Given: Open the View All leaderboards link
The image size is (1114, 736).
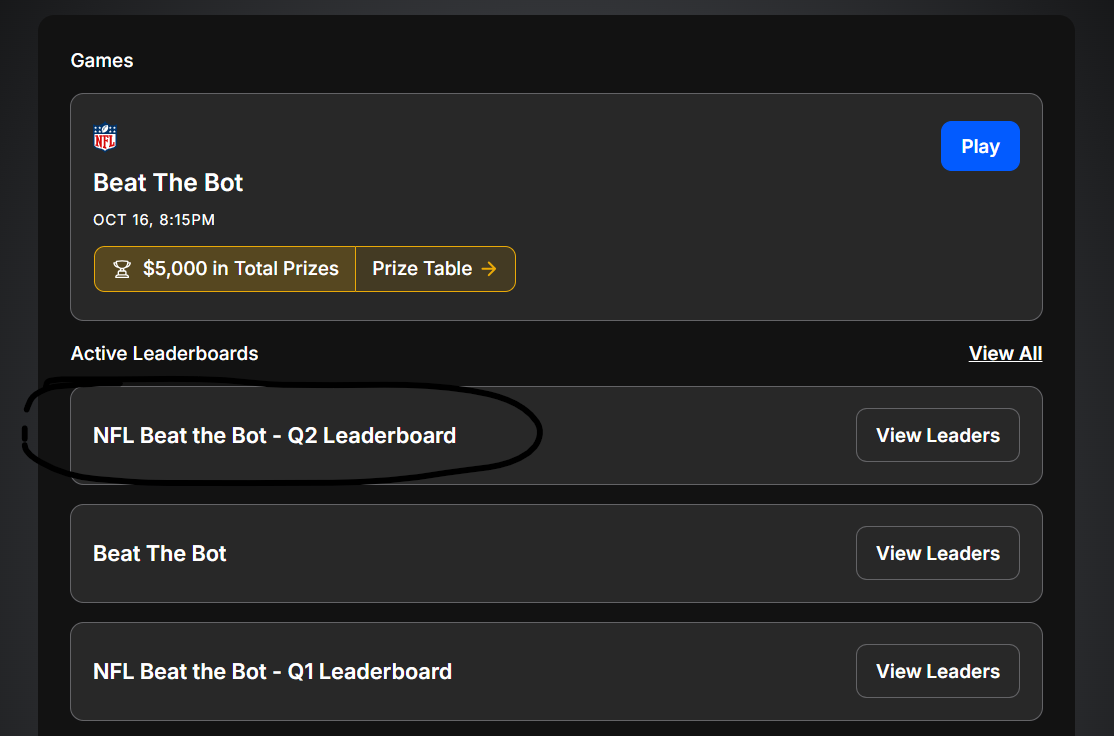Looking at the screenshot, I should coord(1005,354).
